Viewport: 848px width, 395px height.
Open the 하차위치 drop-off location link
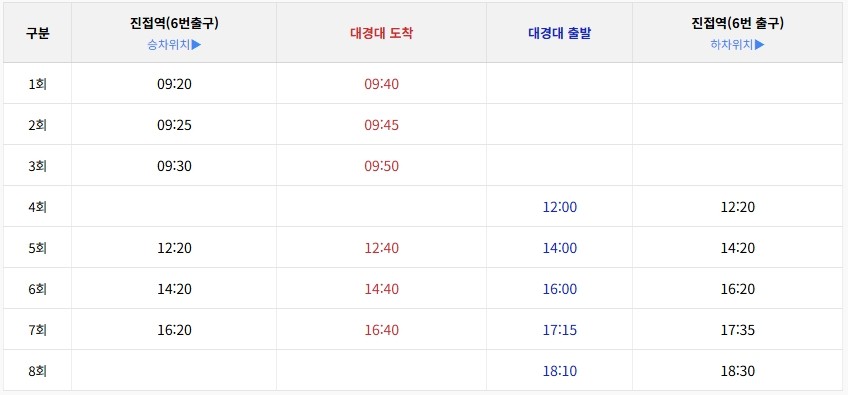click(738, 44)
